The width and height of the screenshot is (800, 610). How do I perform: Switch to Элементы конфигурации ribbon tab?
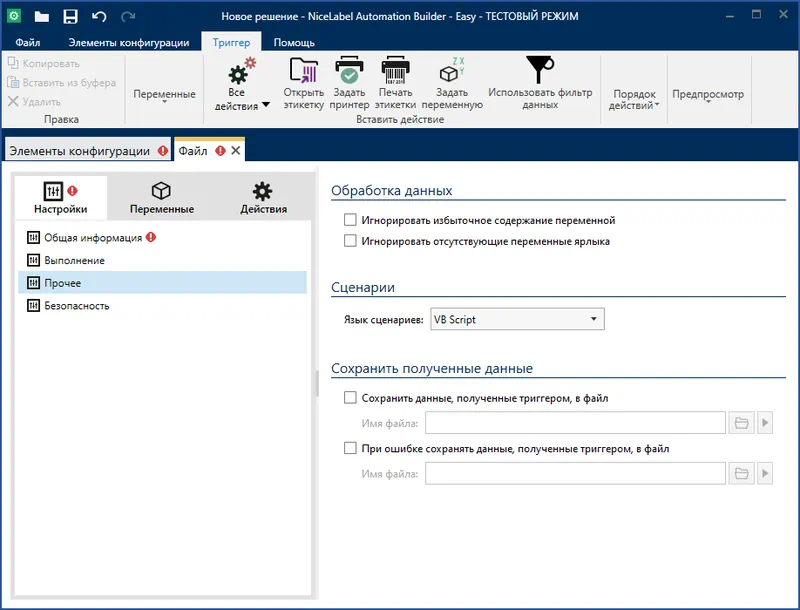coord(129,42)
